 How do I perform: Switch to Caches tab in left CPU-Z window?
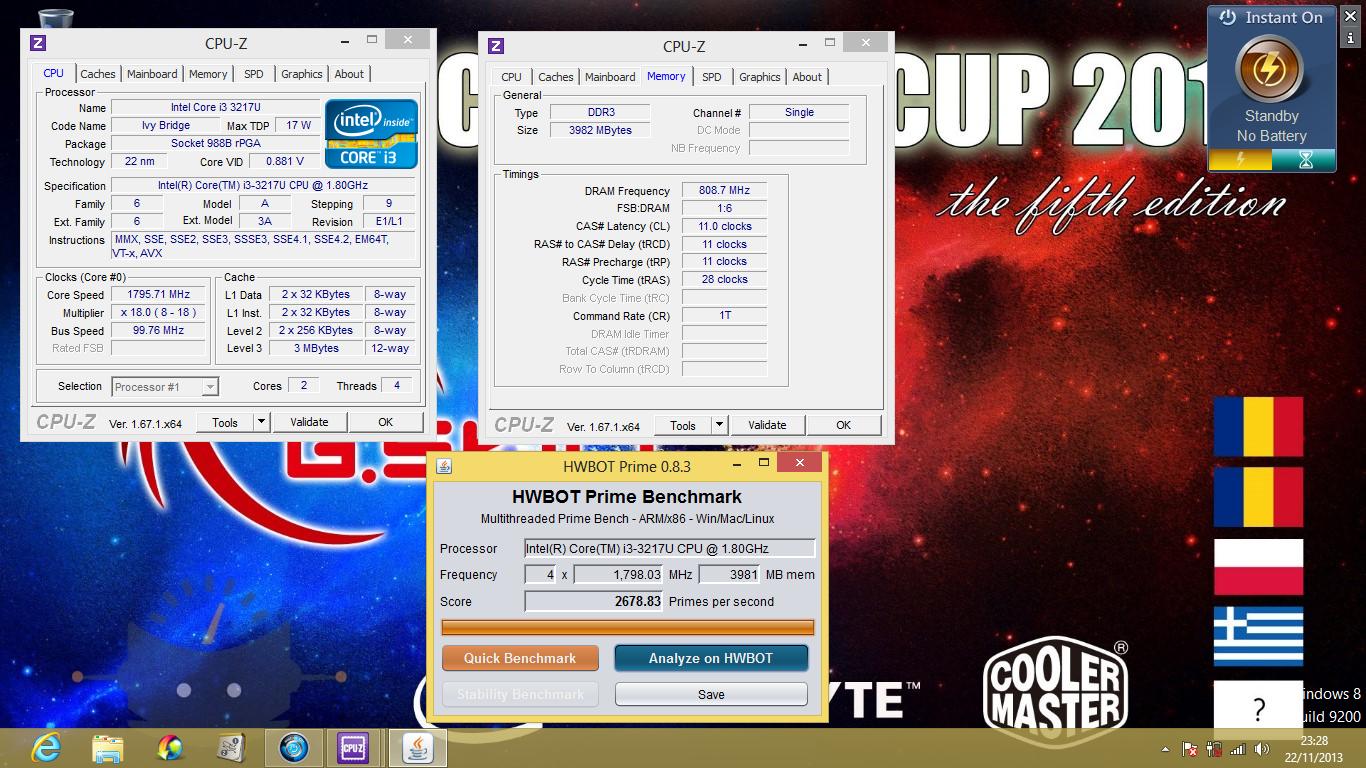pyautogui.click(x=98, y=74)
